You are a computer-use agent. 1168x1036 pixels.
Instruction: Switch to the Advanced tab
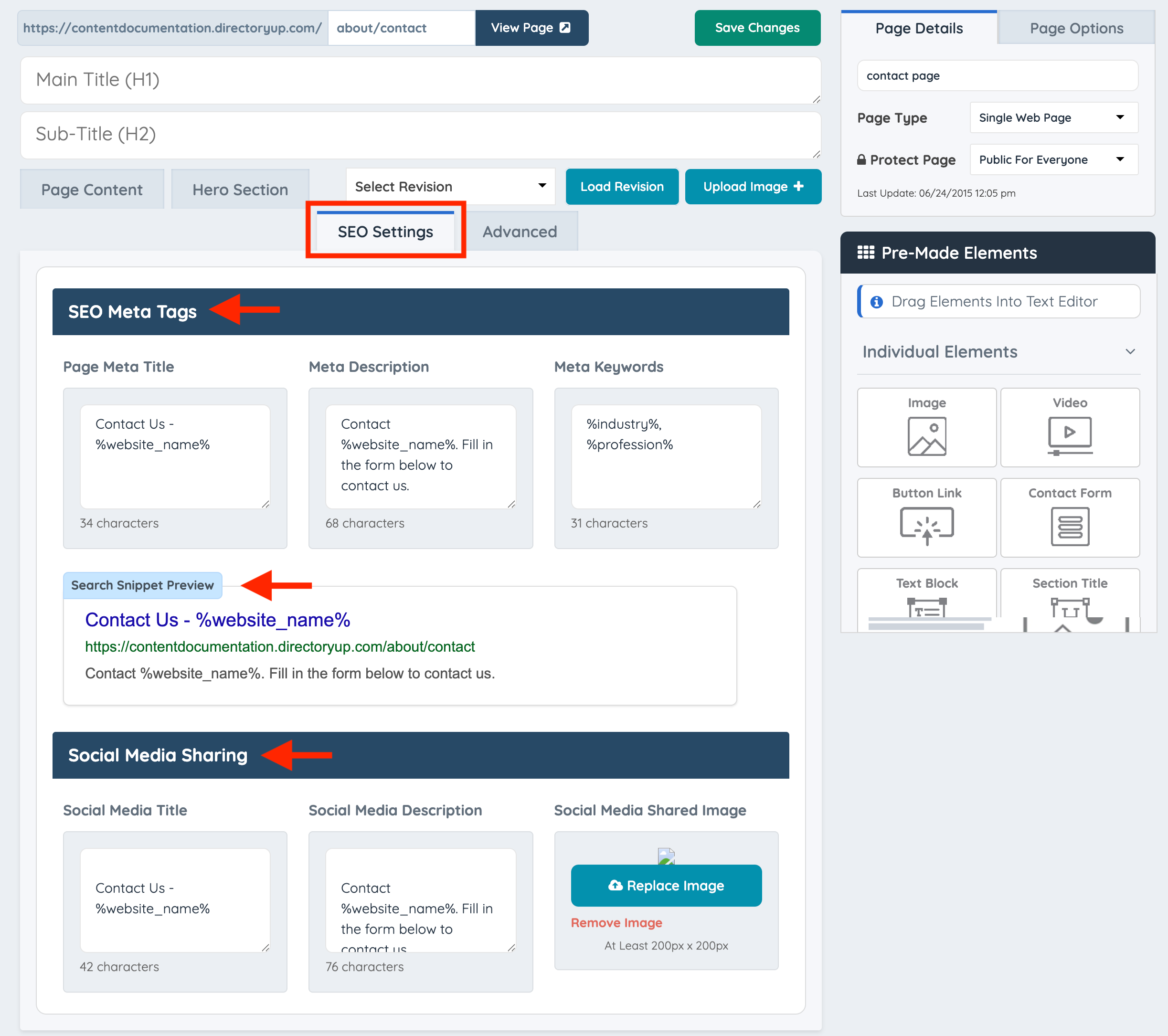(x=520, y=232)
